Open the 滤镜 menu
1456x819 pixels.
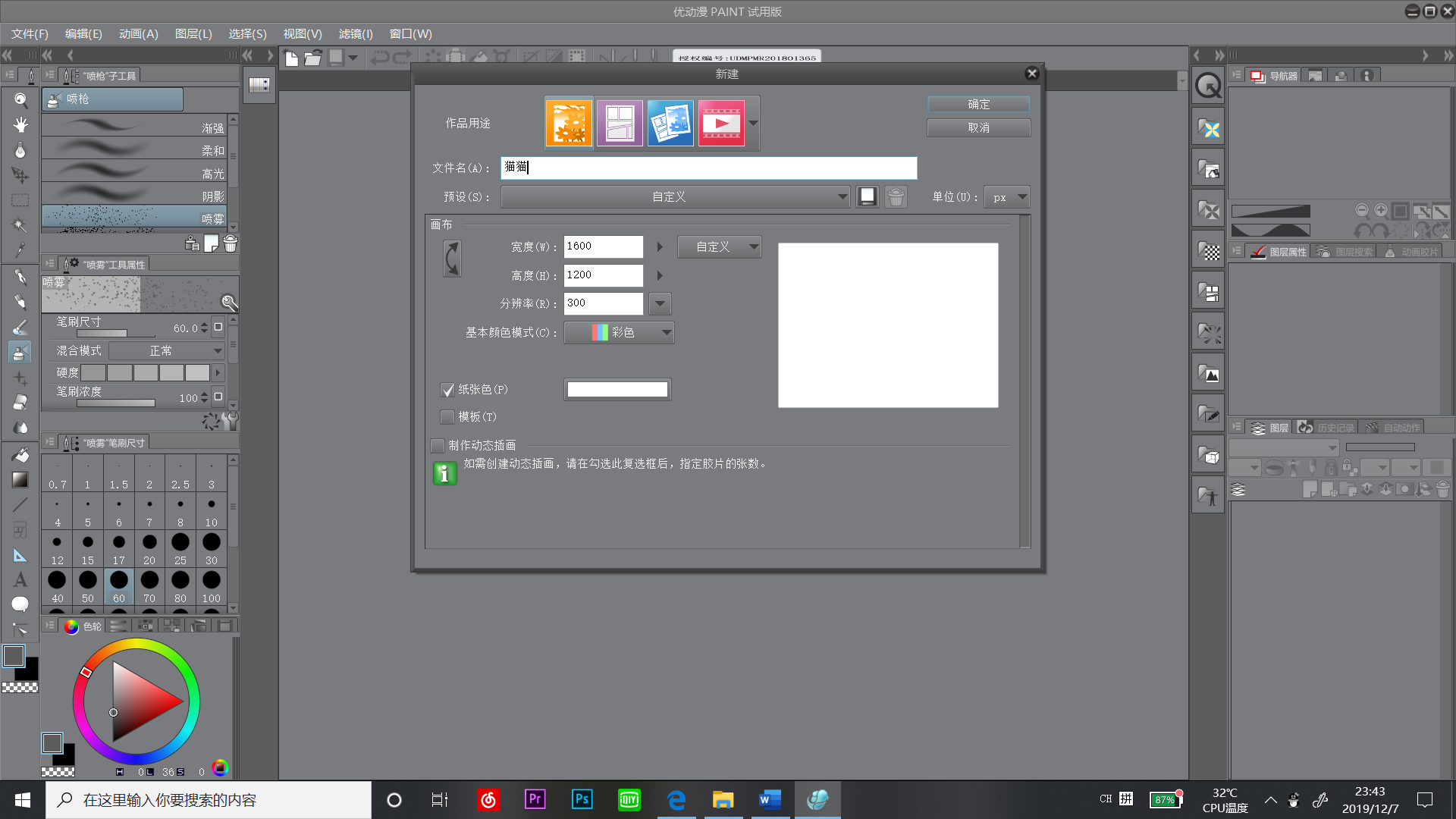[355, 34]
